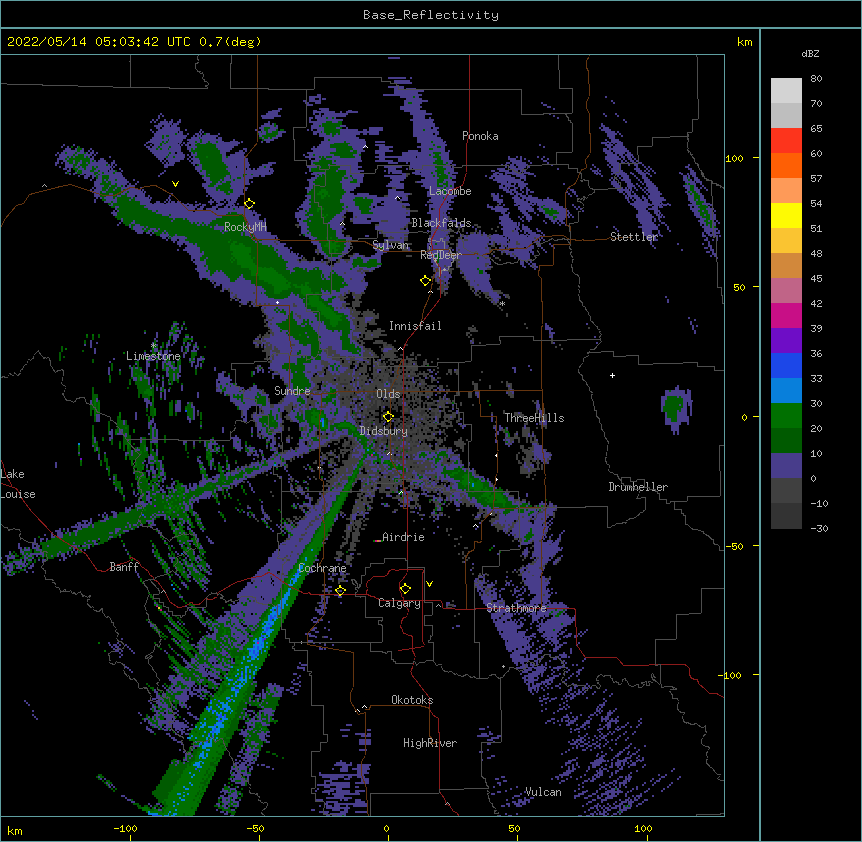Click the asterisk marker above Limestone label
This screenshot has height=842, width=862.
(x=154, y=345)
